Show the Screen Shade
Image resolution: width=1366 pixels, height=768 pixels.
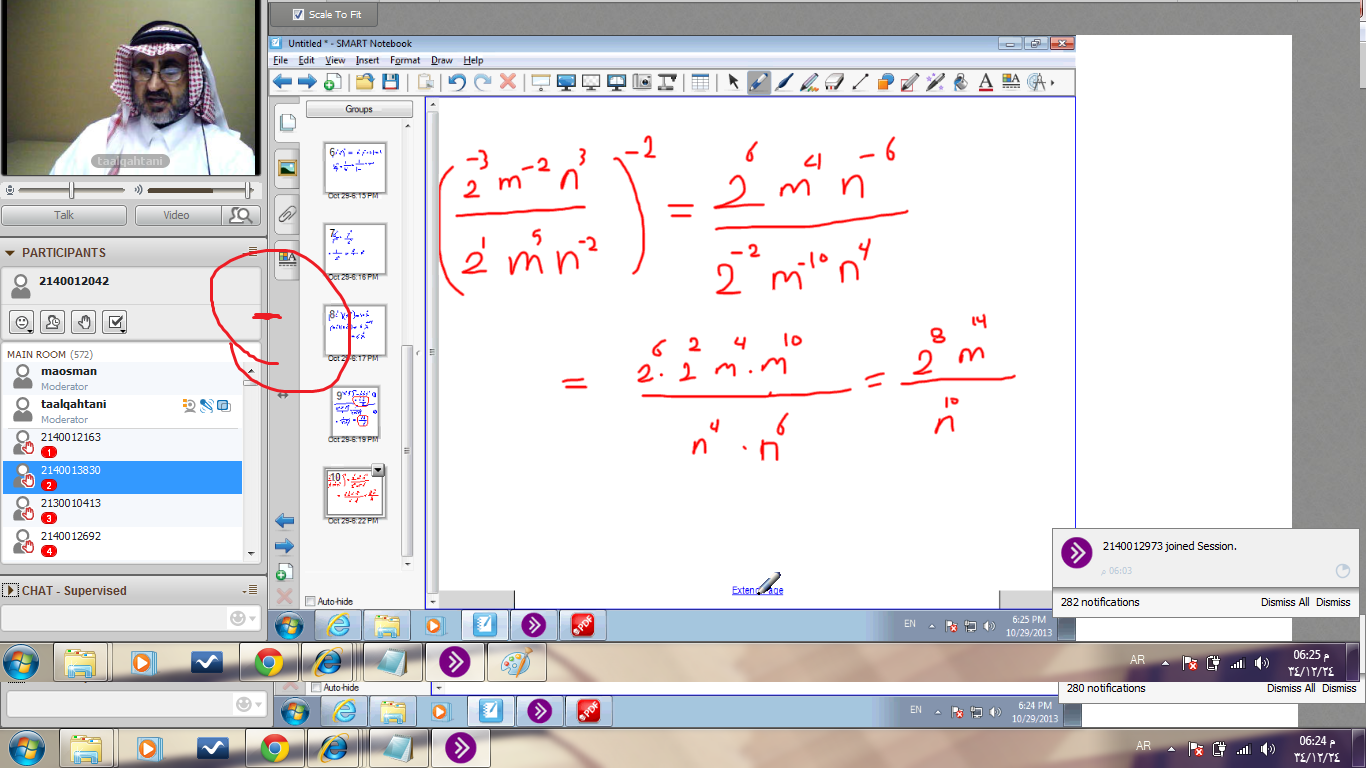point(541,82)
